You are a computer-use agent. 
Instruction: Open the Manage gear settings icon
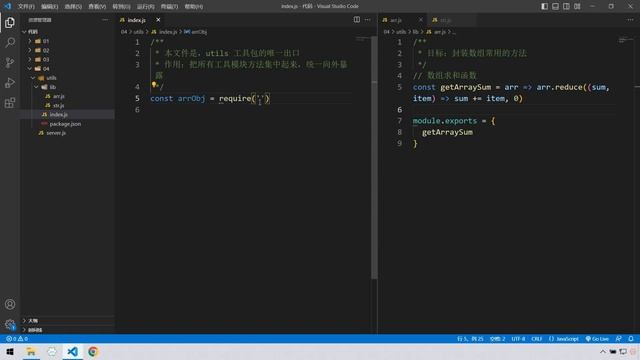click(10, 324)
